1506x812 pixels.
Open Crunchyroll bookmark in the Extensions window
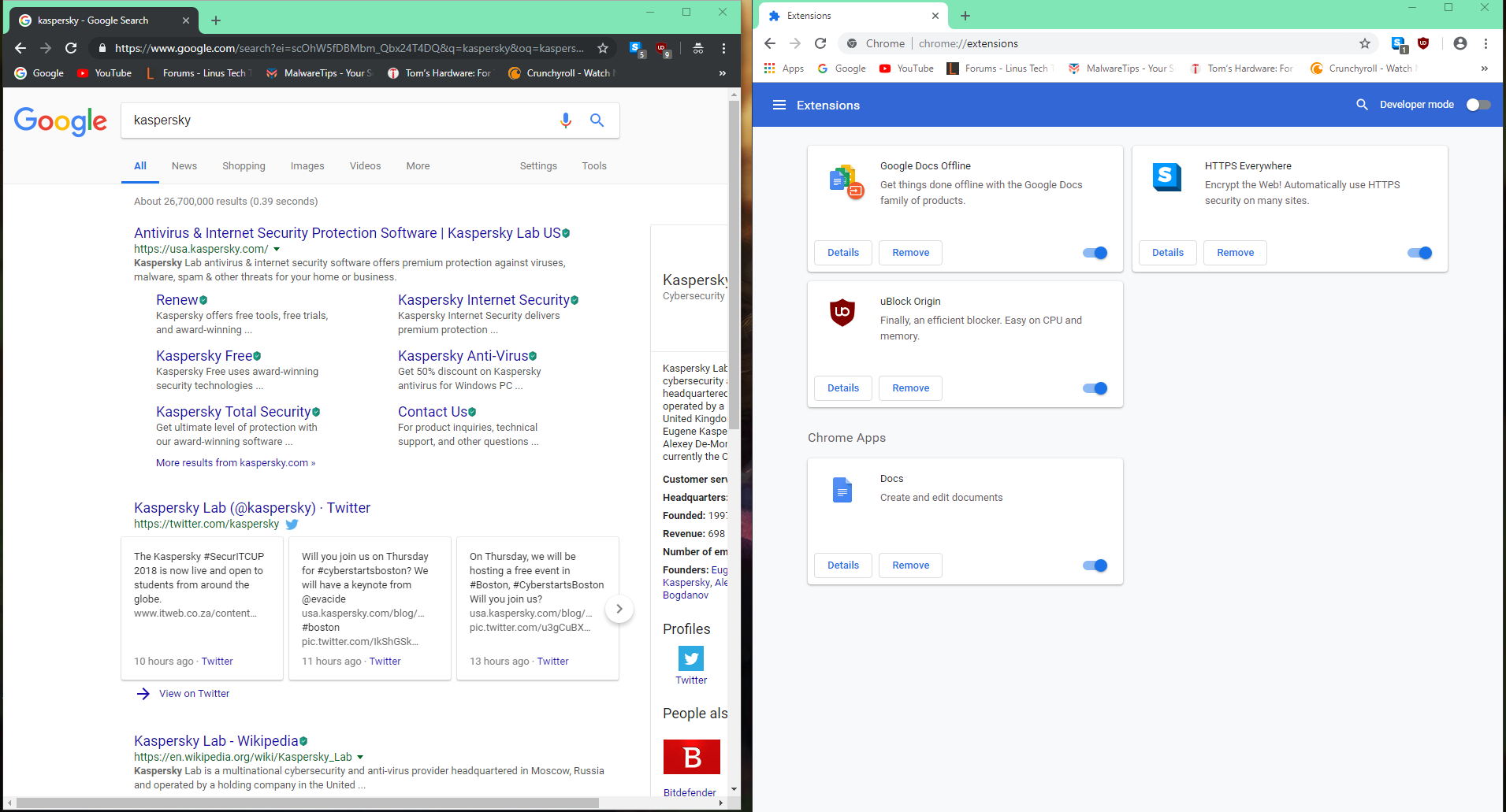coord(1363,69)
